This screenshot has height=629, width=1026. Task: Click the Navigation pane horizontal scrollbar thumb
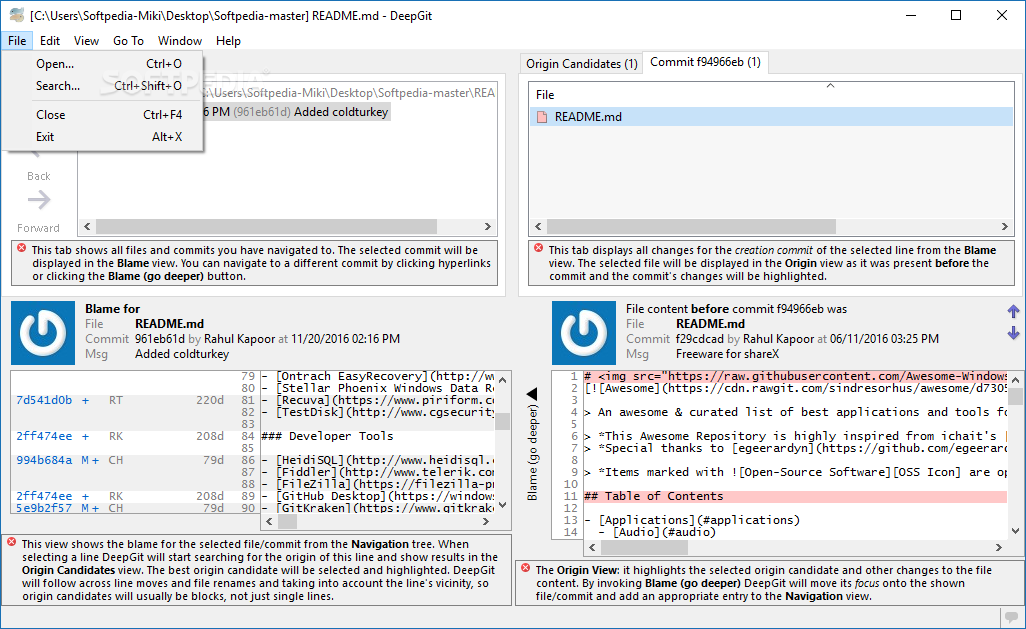pos(266,226)
